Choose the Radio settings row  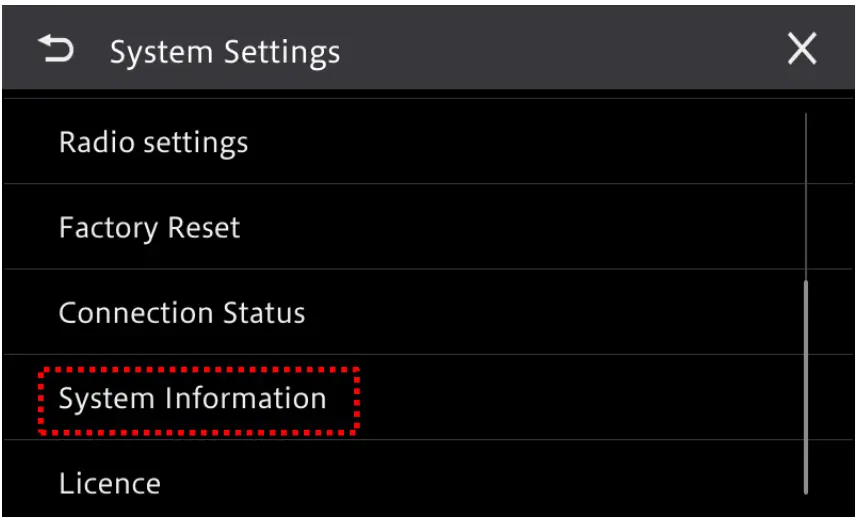tap(153, 142)
